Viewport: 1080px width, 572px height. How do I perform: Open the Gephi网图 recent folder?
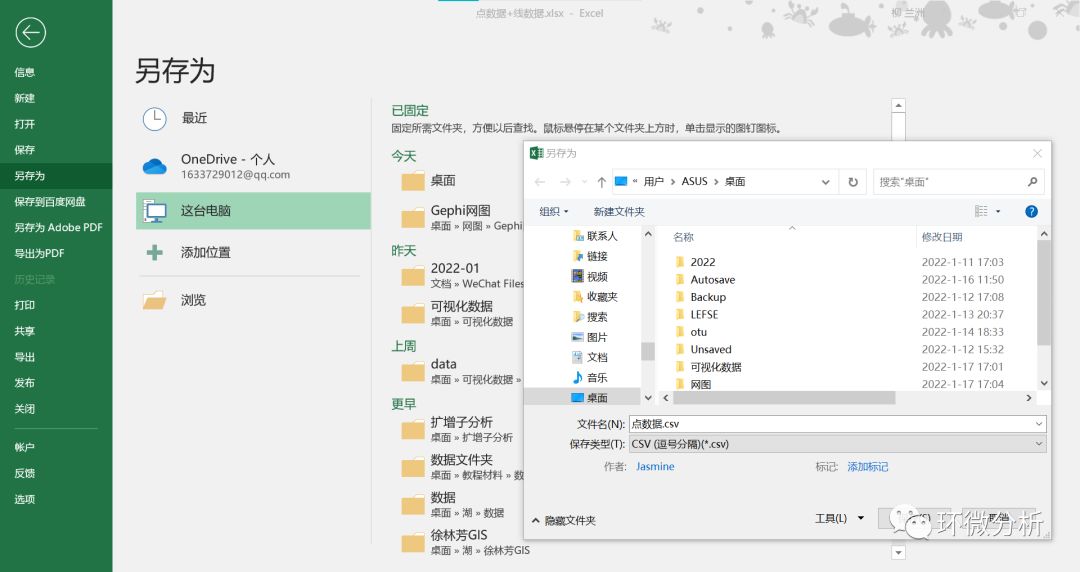tap(458, 217)
